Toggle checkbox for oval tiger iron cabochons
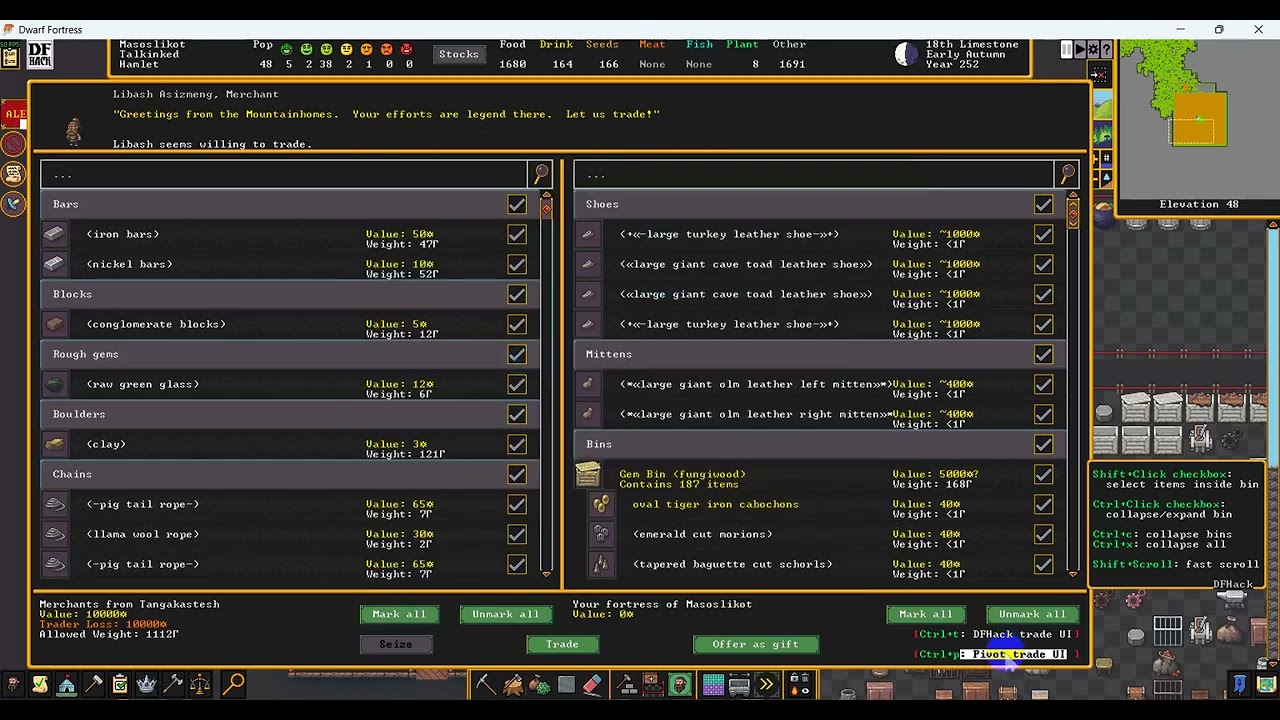 [1044, 504]
